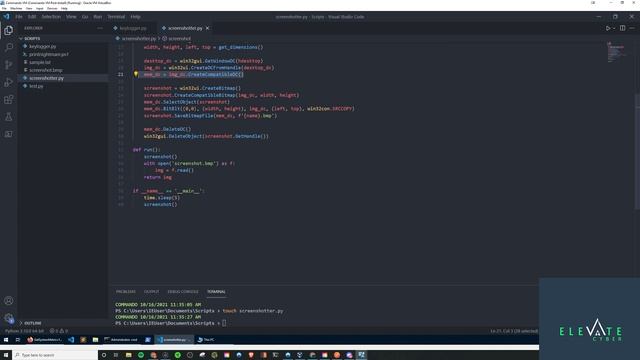640x360 pixels.
Task: Open the Help menu in VS Code
Action: click(x=136, y=17)
